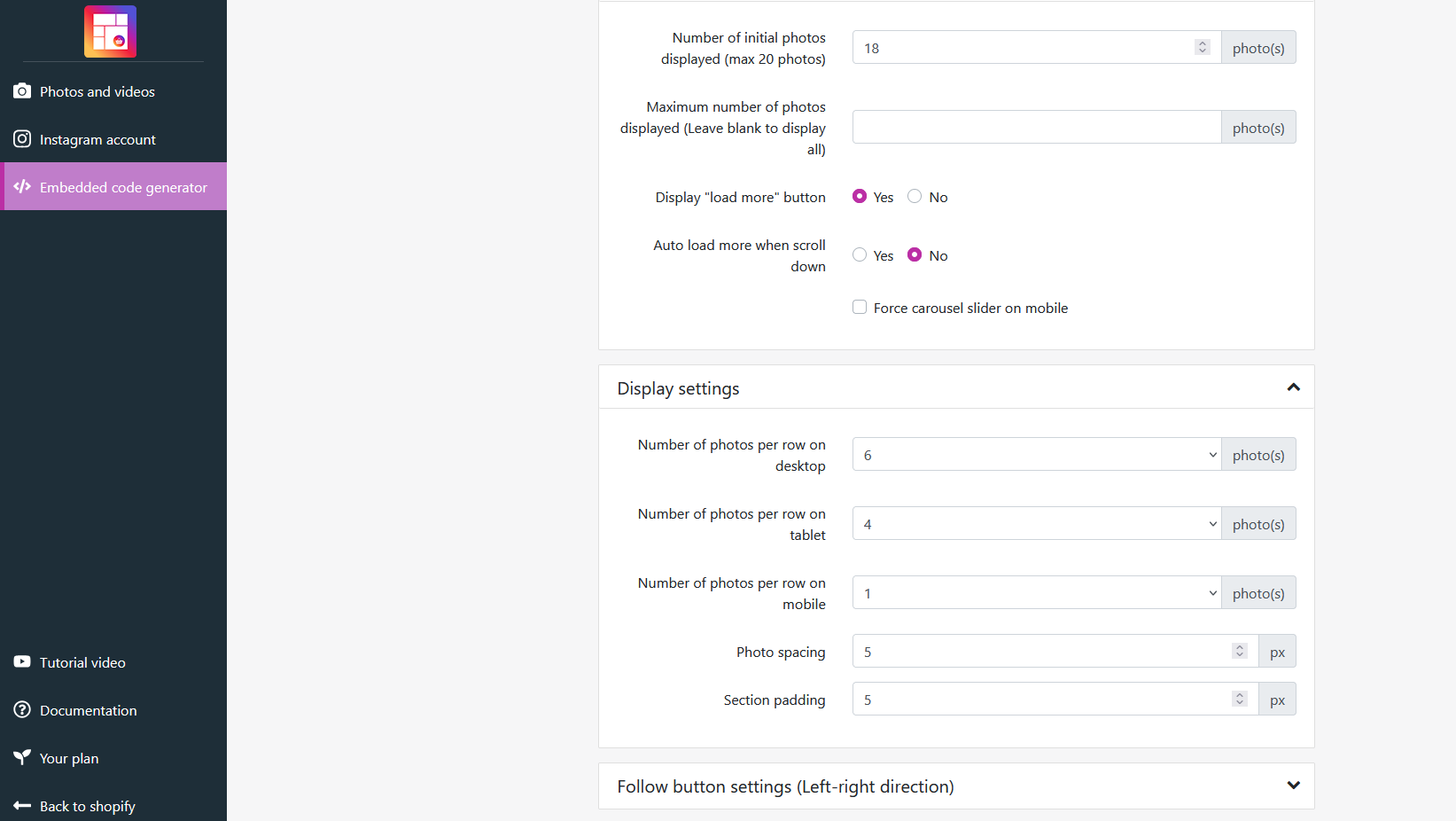Viewport: 1456px width, 821px height.
Task: Expand the Follow button settings section
Action: click(x=1293, y=786)
